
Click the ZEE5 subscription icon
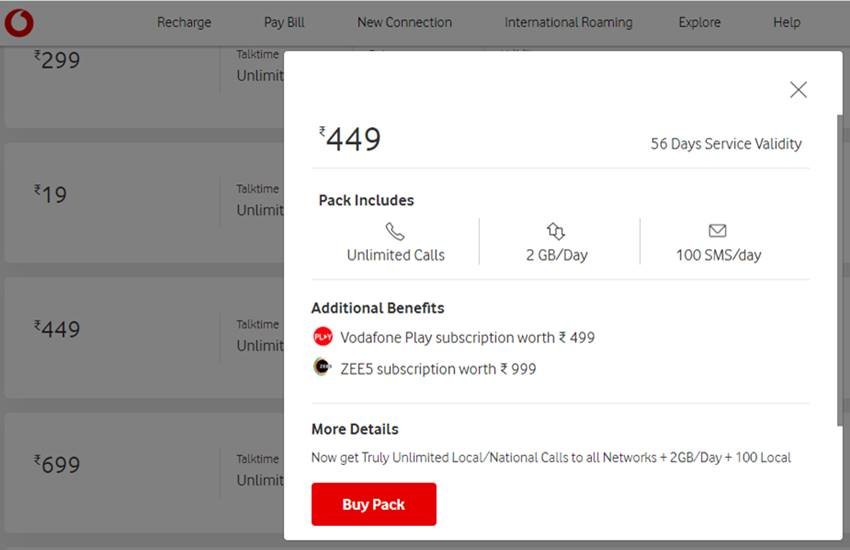tap(323, 367)
